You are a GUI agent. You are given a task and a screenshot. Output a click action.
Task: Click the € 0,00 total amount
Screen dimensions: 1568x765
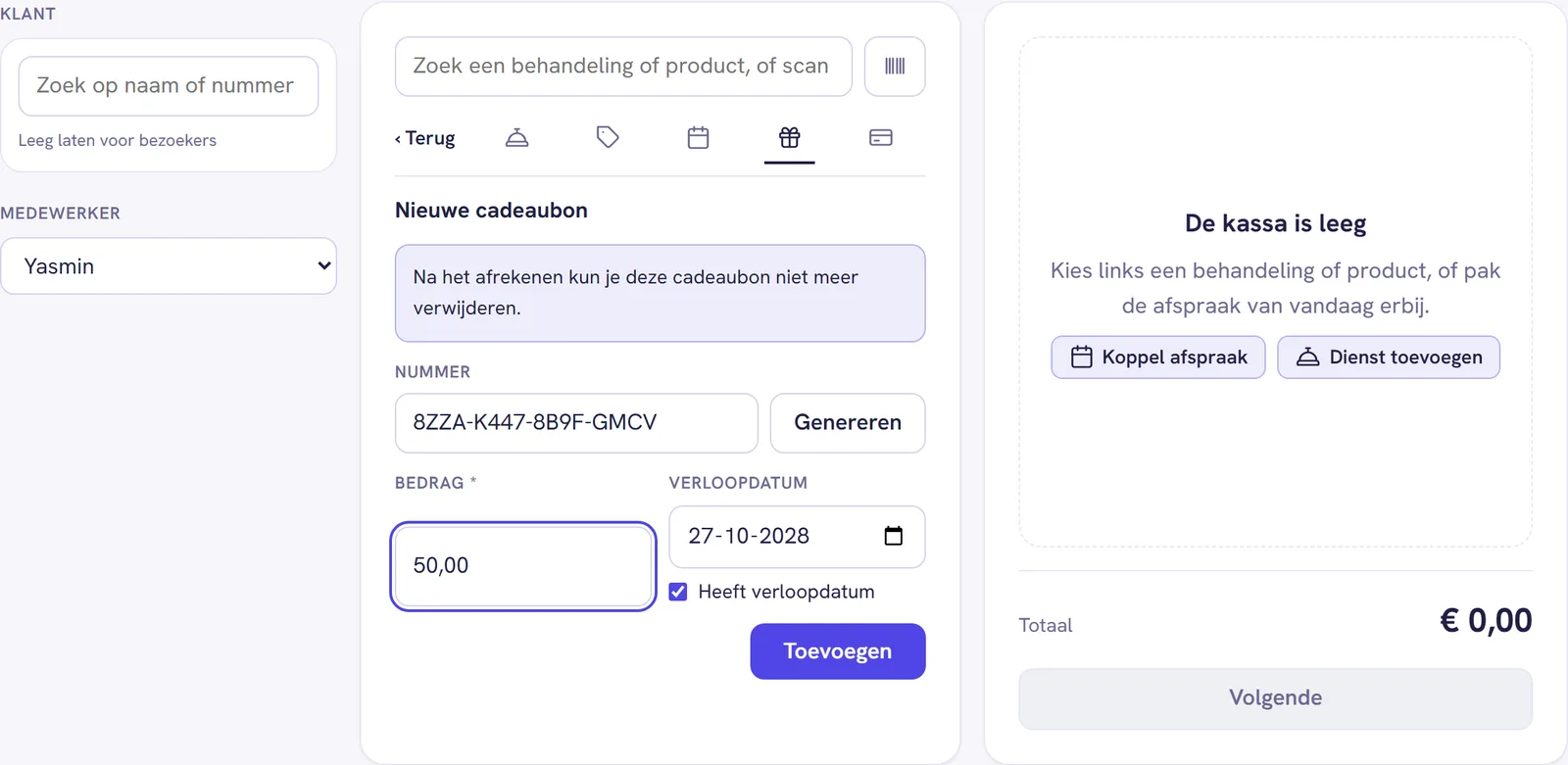pos(1485,621)
